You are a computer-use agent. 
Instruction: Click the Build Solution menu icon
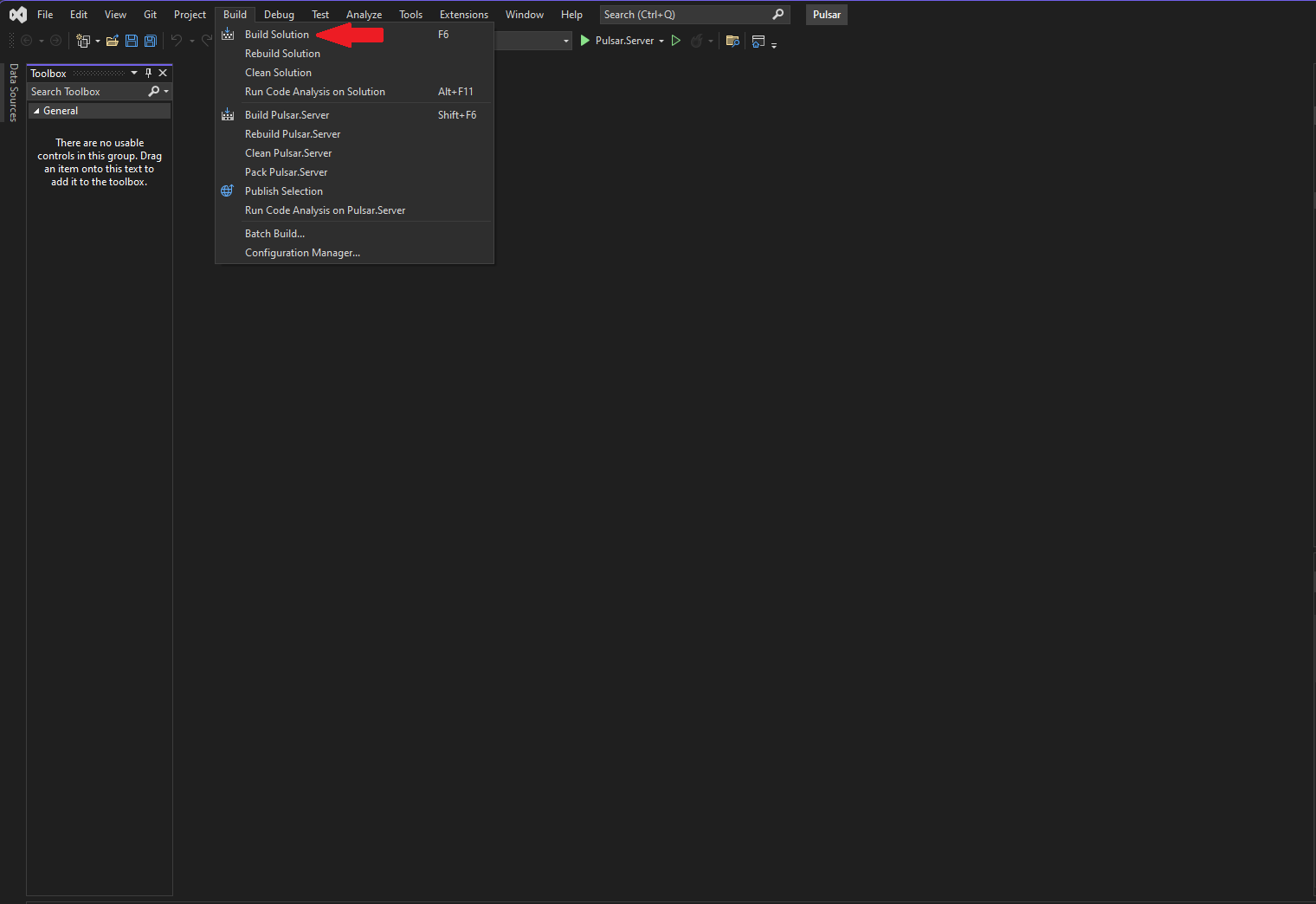click(x=228, y=35)
